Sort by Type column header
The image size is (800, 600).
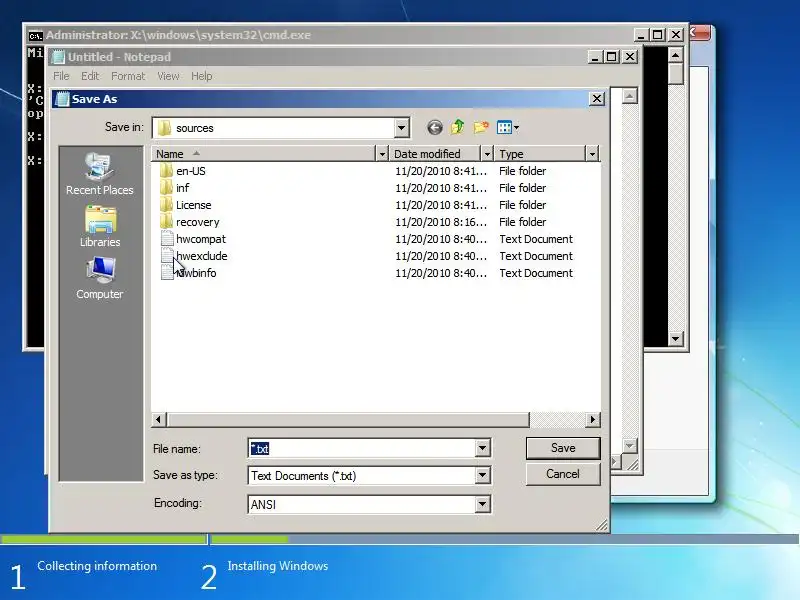click(540, 154)
